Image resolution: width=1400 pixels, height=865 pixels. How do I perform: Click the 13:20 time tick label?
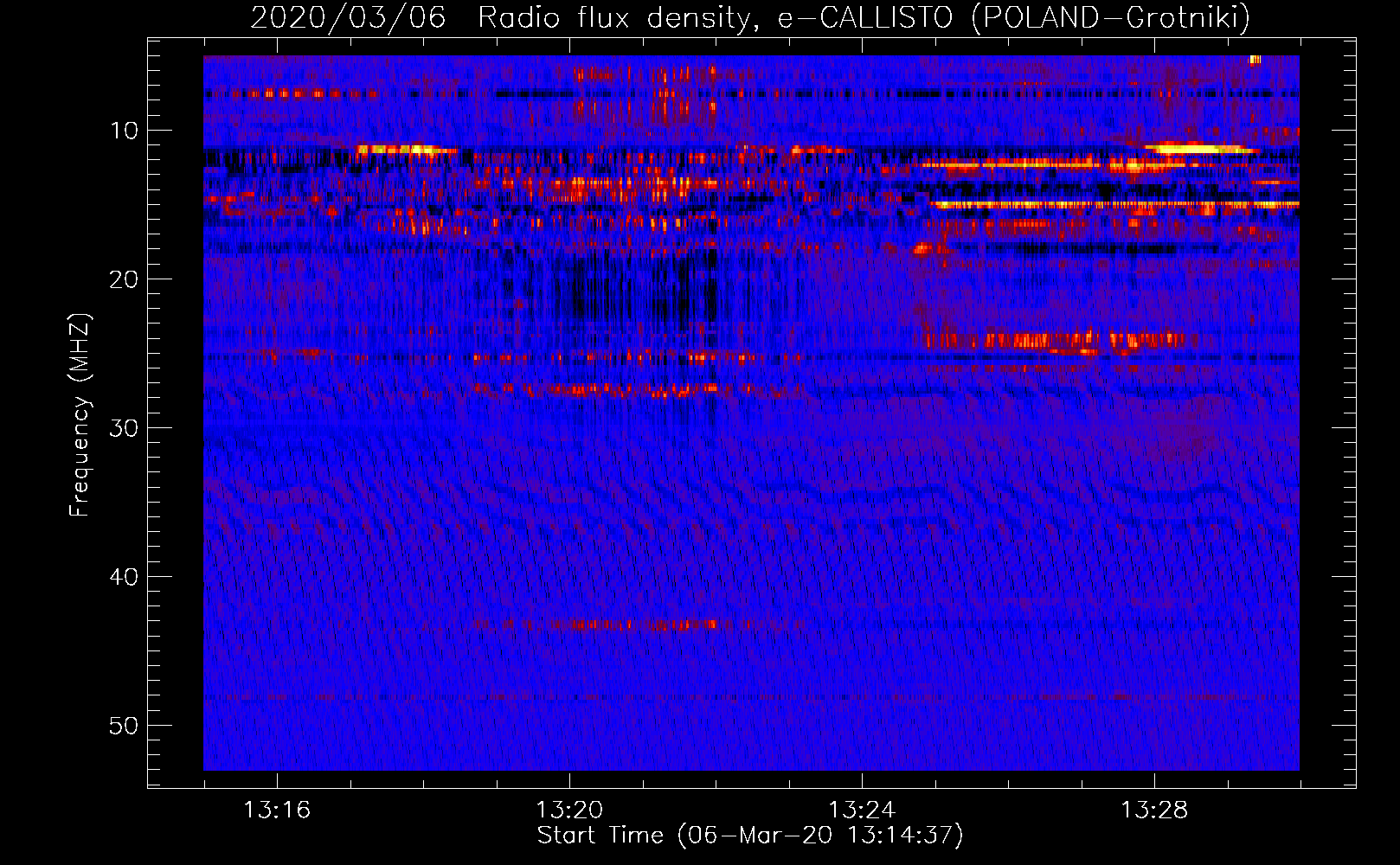click(x=569, y=811)
